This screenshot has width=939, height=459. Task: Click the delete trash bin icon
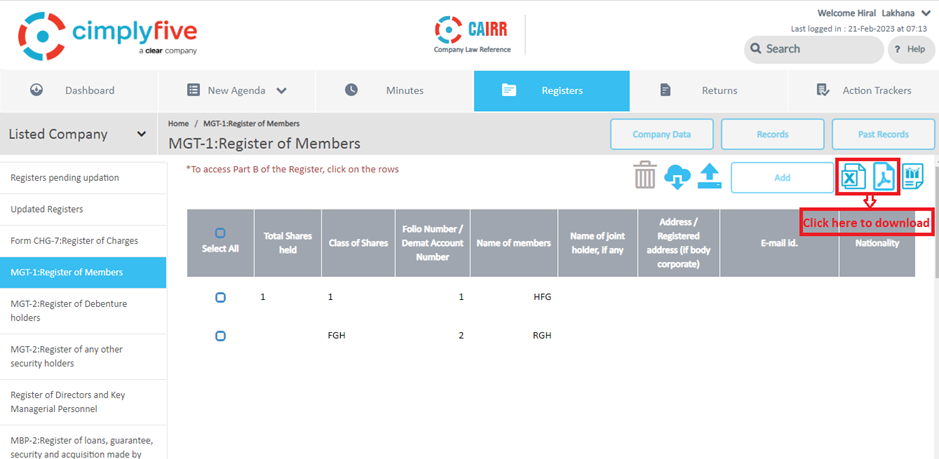[x=645, y=176]
